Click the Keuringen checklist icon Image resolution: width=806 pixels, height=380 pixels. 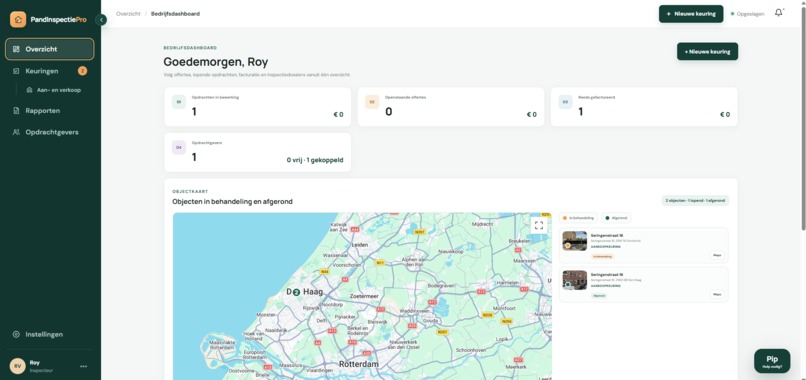[16, 71]
